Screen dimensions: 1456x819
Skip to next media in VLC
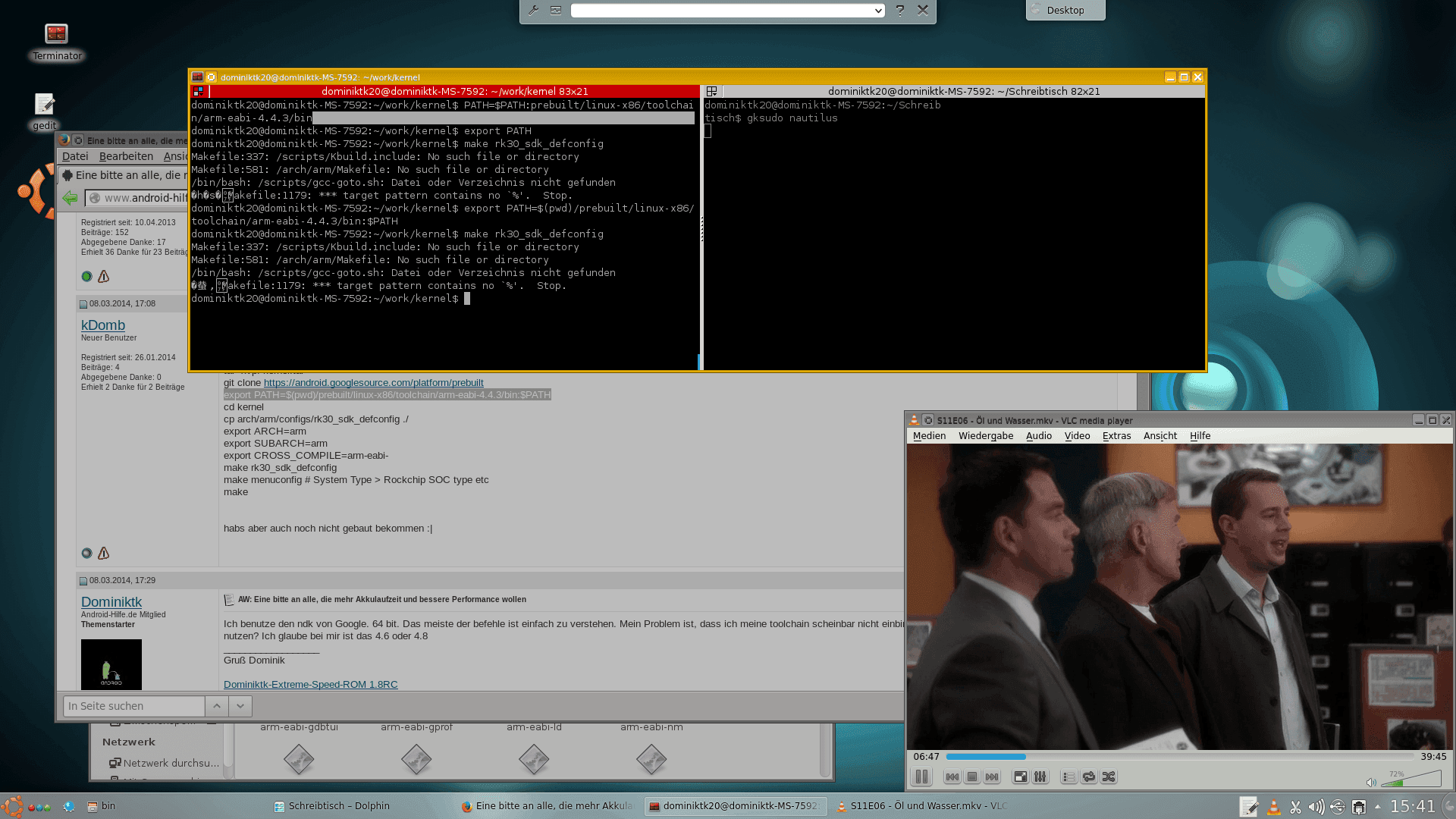992,777
